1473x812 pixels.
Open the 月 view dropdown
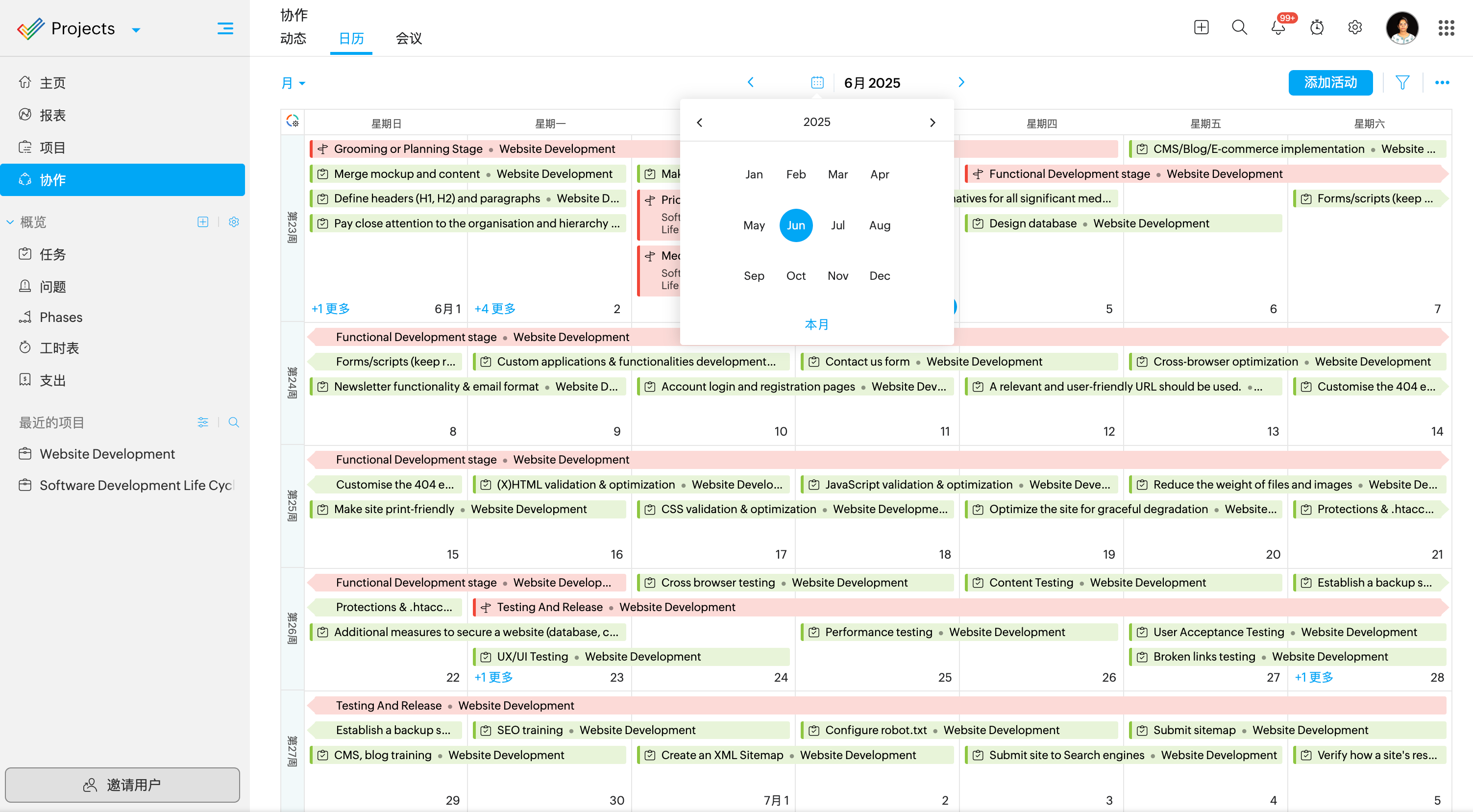tap(293, 83)
